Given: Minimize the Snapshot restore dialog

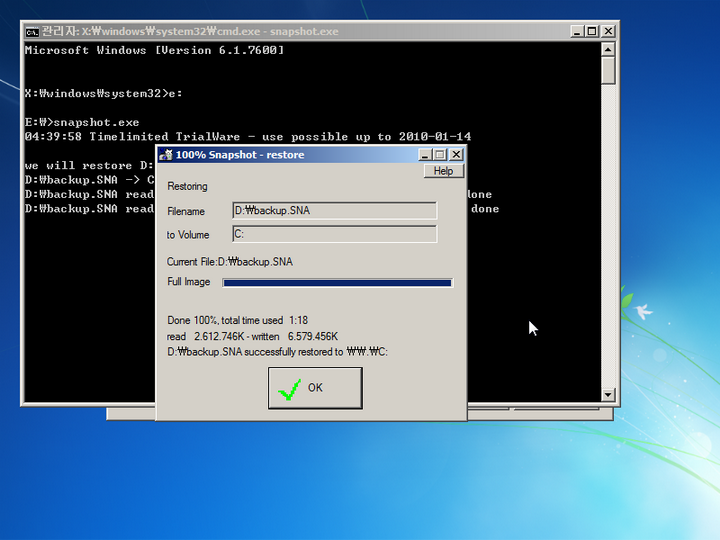Looking at the screenshot, I should tap(425, 155).
